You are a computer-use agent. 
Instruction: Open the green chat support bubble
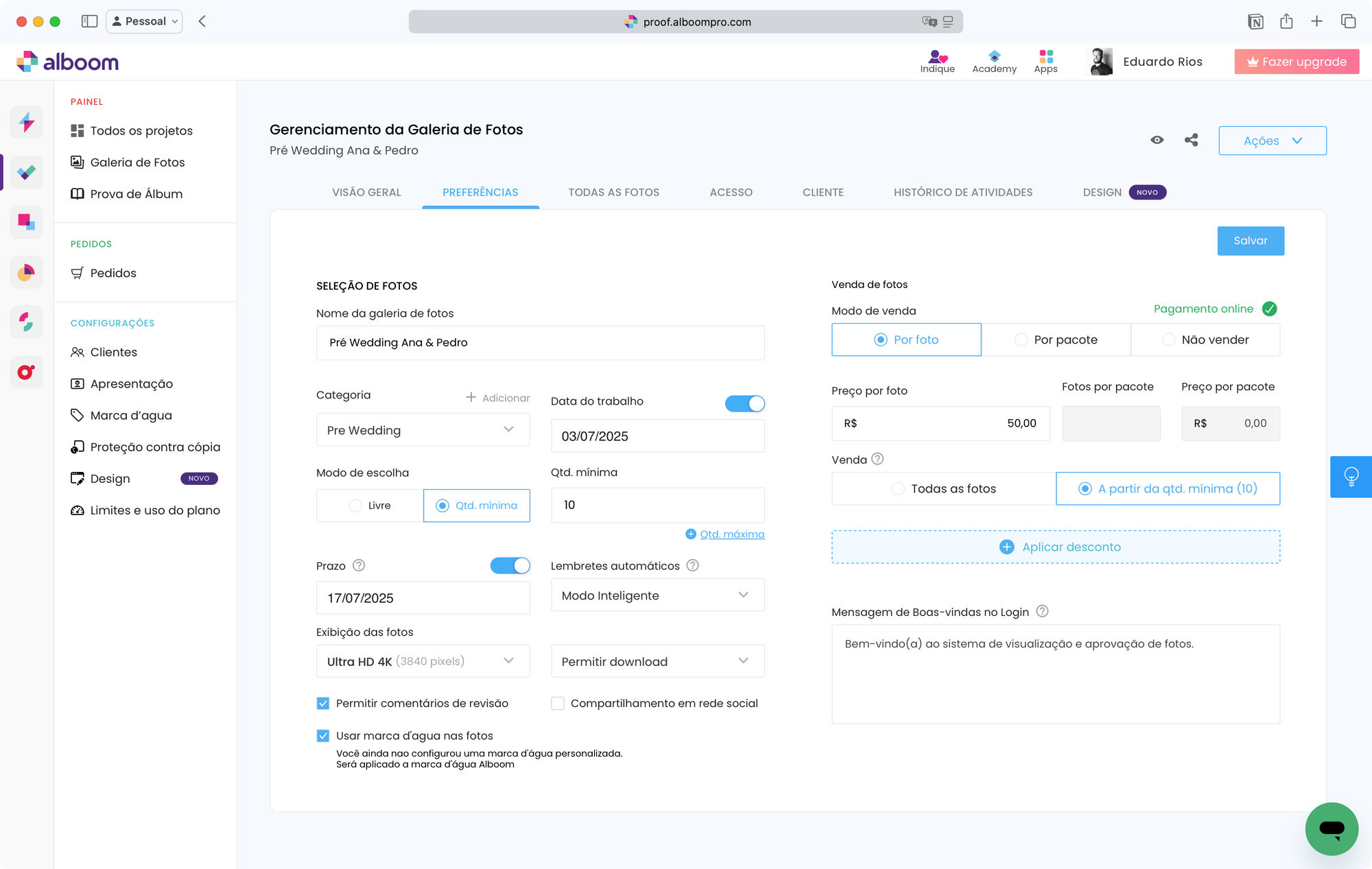point(1331,829)
